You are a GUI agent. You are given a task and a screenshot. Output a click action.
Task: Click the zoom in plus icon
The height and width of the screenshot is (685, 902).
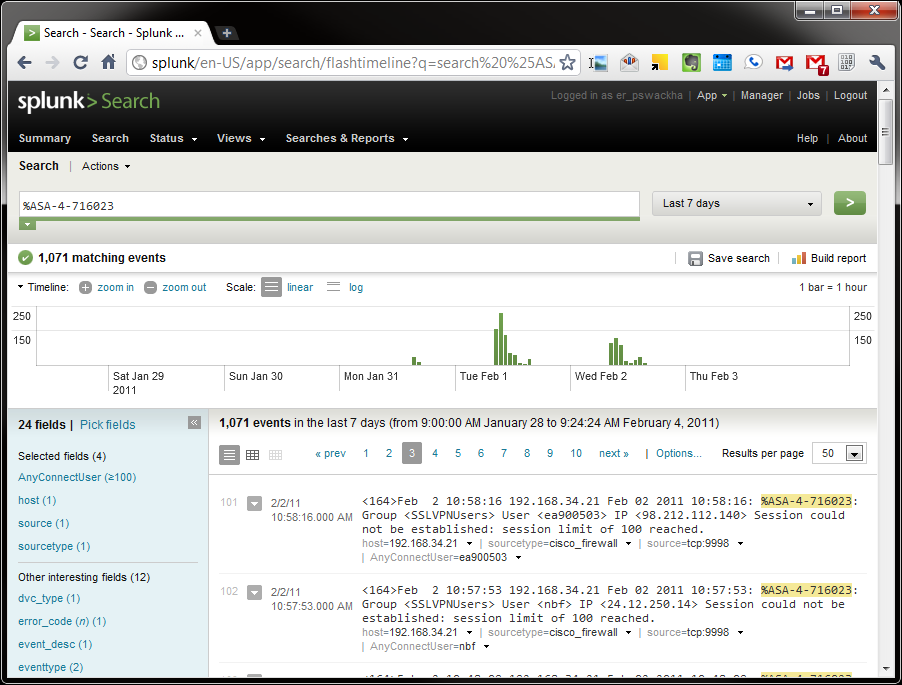(x=85, y=288)
